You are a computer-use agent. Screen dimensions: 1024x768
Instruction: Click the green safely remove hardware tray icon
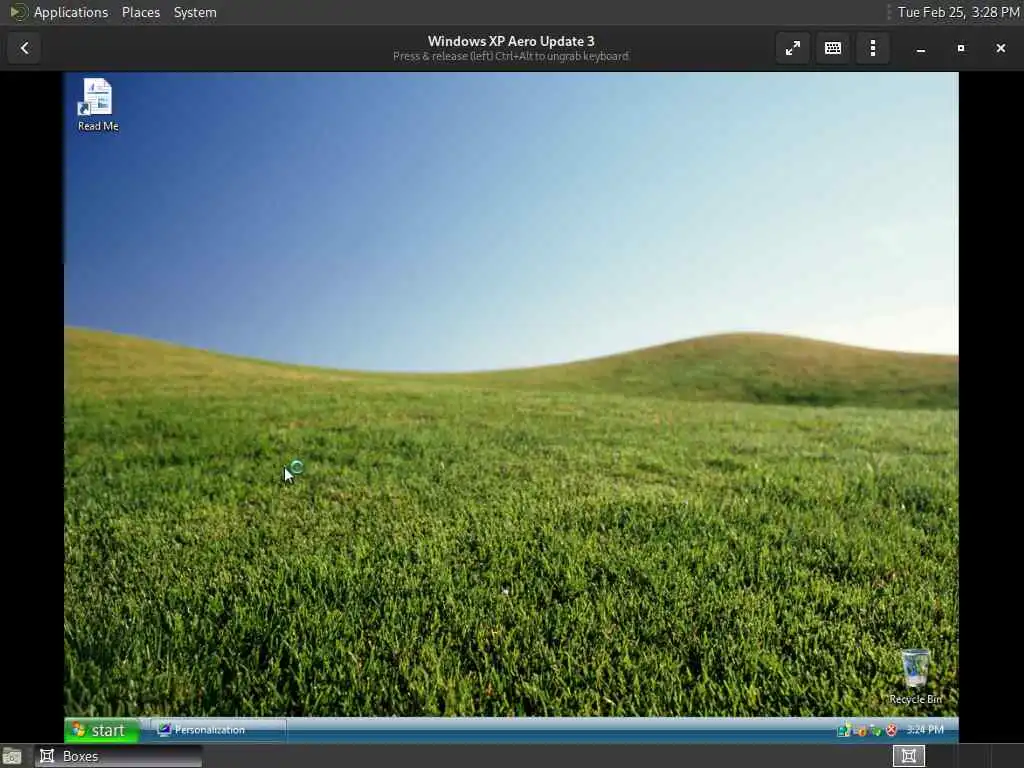[876, 730]
